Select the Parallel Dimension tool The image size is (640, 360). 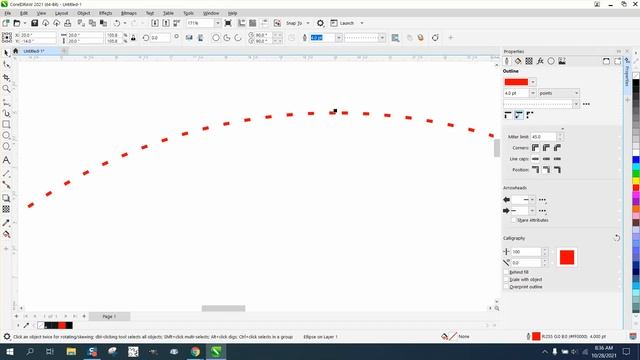tap(7, 173)
